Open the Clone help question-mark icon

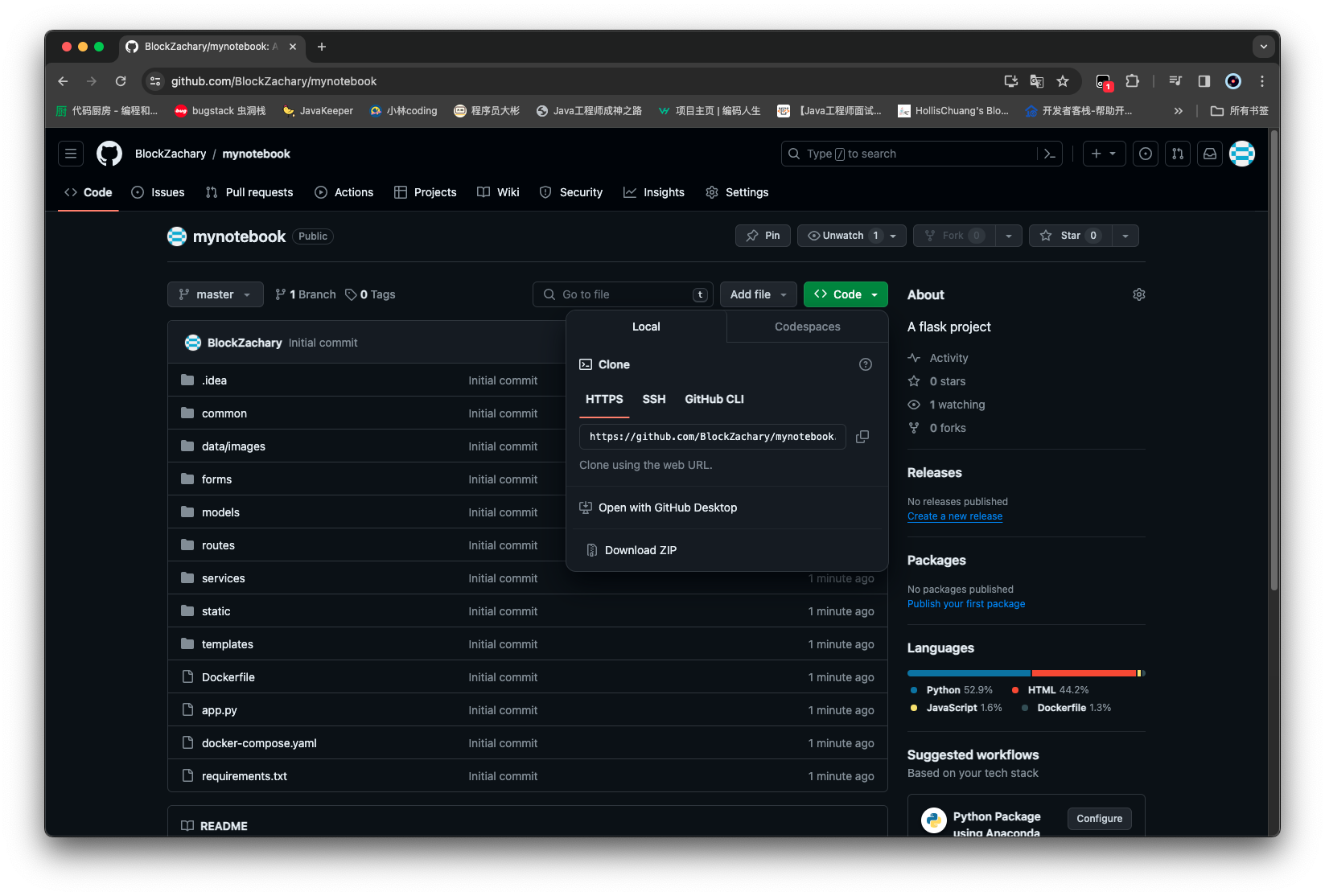pos(866,364)
